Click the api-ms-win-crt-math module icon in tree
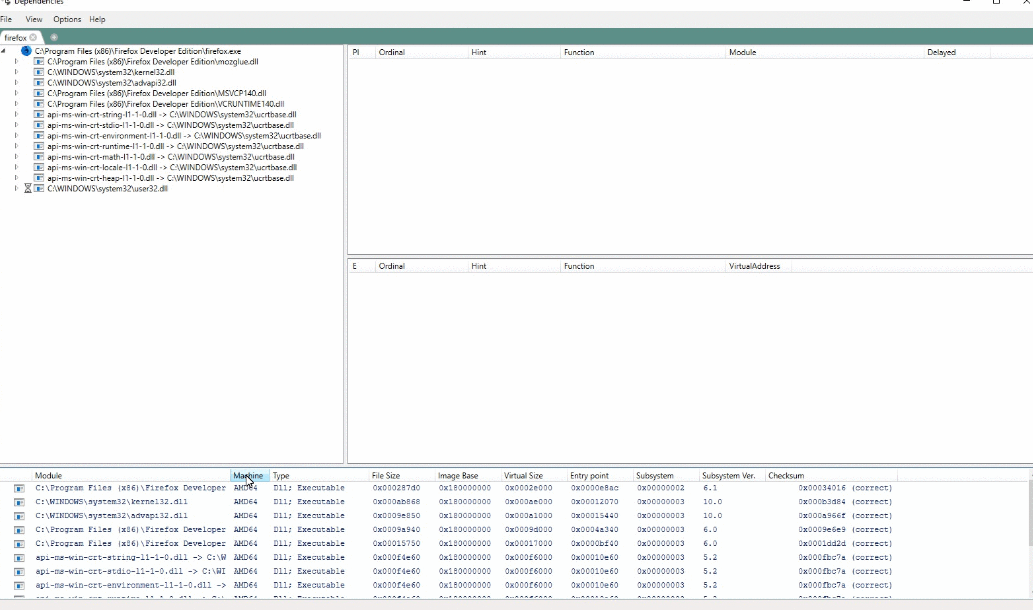The height and width of the screenshot is (610, 1033). tap(39, 157)
